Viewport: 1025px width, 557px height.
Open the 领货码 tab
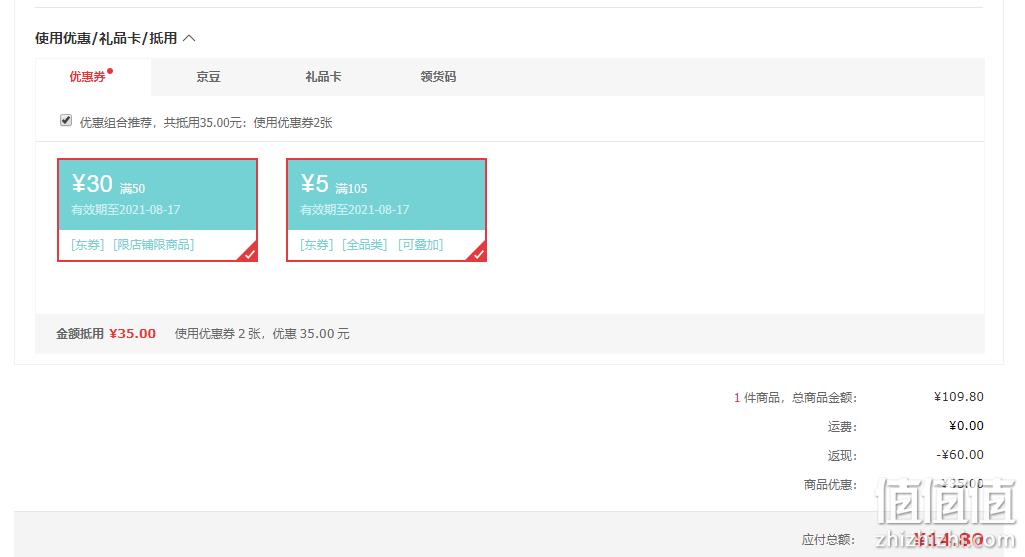[438, 76]
